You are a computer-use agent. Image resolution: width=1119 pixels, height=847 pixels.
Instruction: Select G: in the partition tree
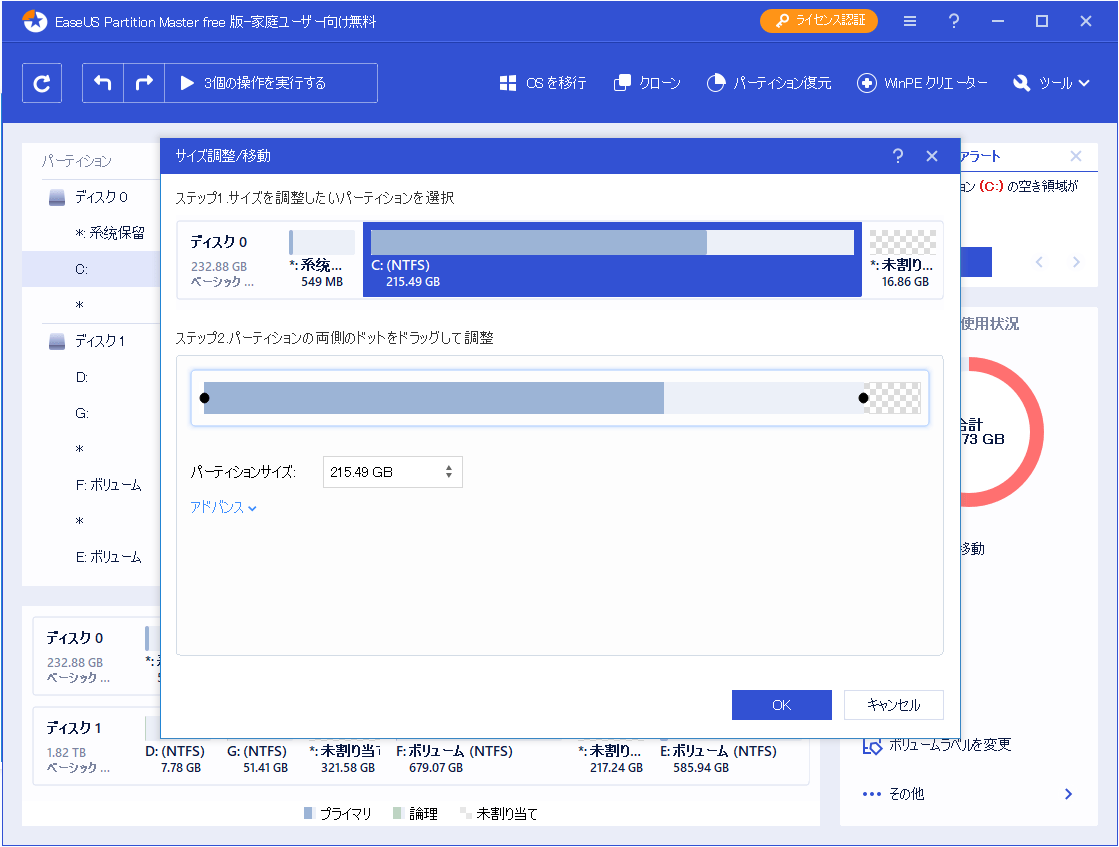pyautogui.click(x=91, y=413)
